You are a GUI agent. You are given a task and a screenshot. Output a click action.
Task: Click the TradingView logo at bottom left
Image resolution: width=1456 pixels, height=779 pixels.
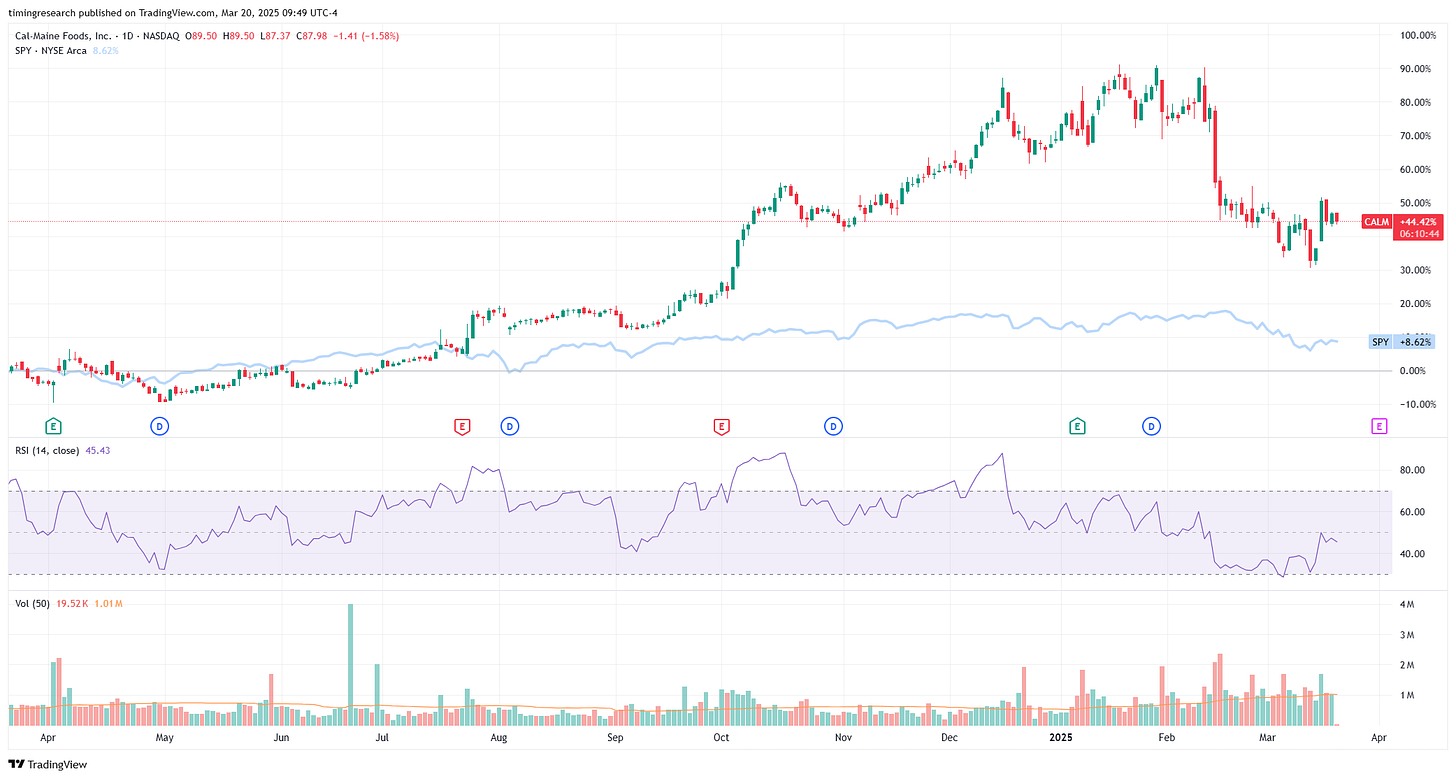pyautogui.click(x=48, y=765)
